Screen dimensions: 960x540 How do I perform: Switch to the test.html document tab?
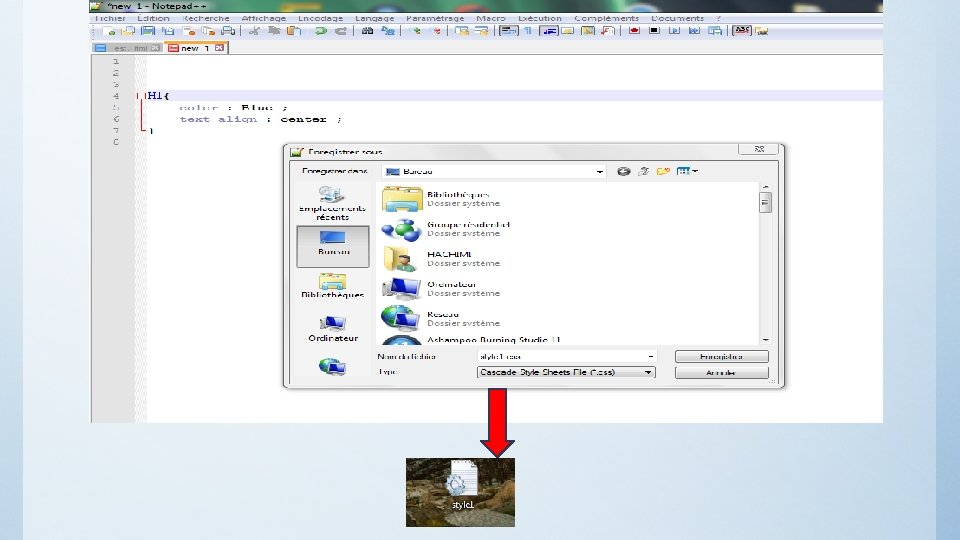tap(128, 48)
